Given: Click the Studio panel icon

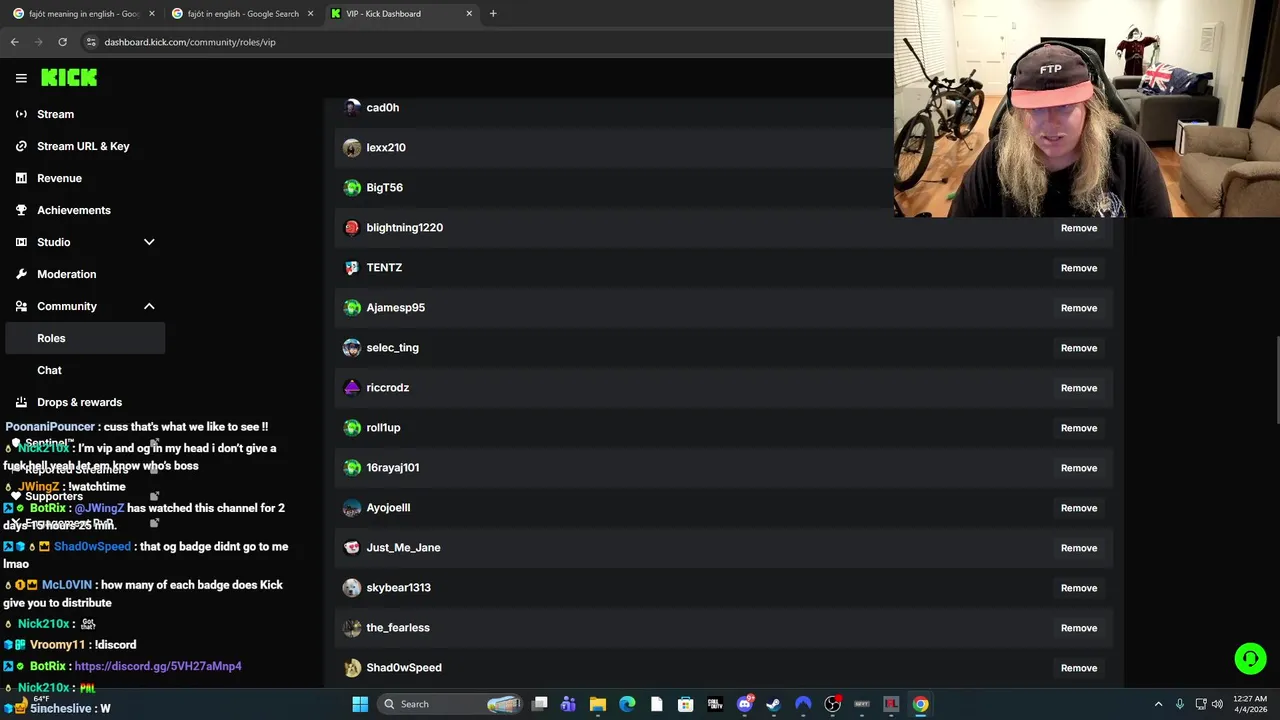Looking at the screenshot, I should tap(21, 242).
